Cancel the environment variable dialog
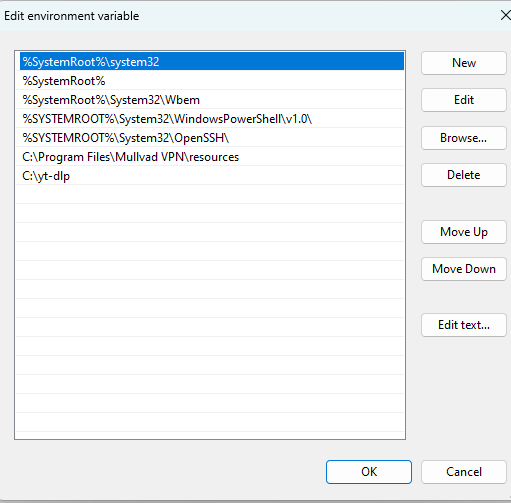This screenshot has width=511, height=503. [x=464, y=472]
